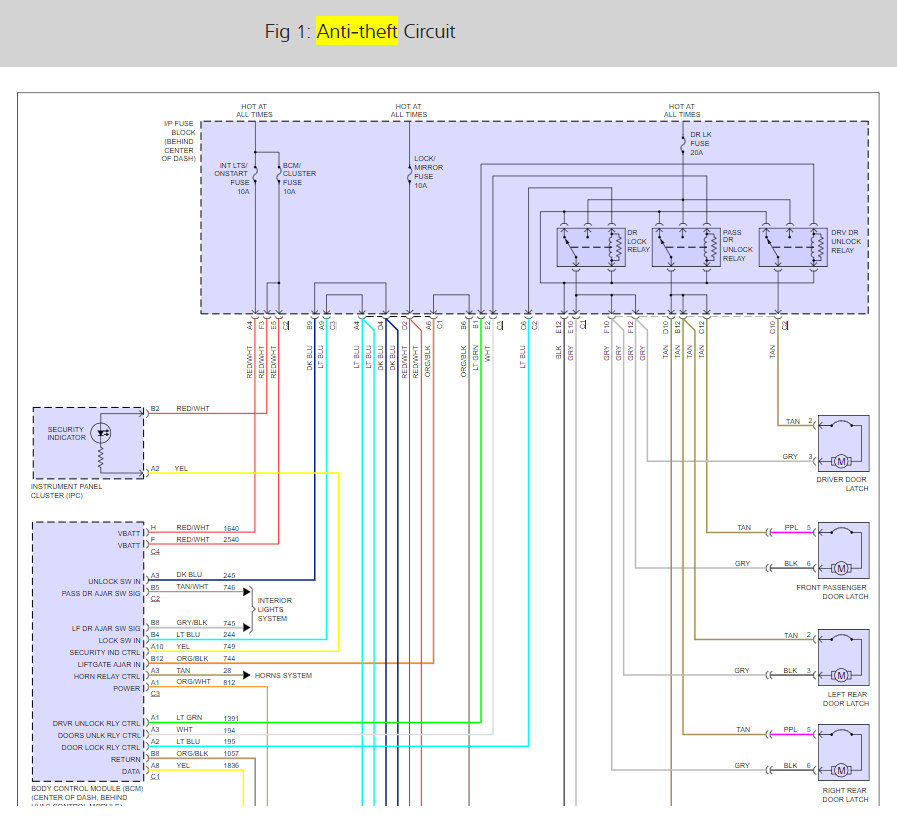Viewport: 897px width, 823px height.
Task: Select the DR LOCK RELAY switch symbol
Action: [x=591, y=247]
